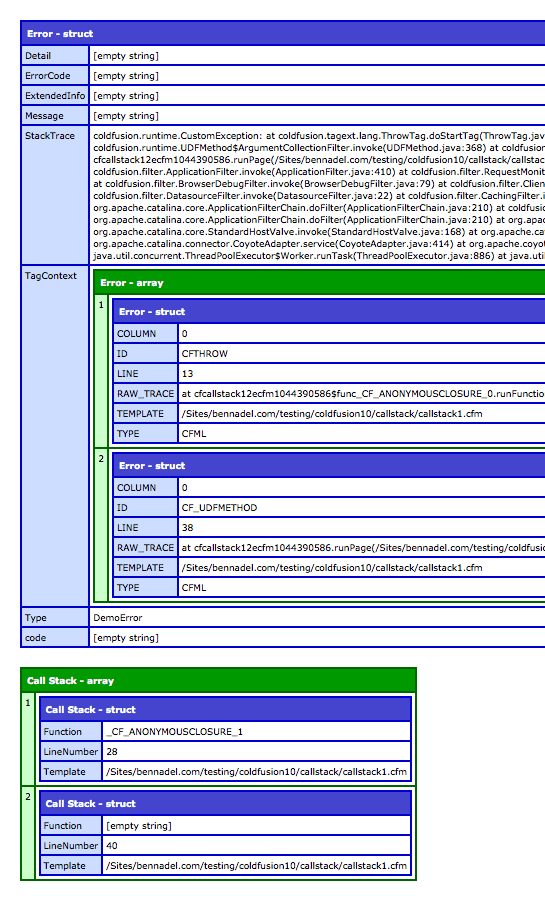Click the lowercase "code" key cell
This screenshot has height=900, width=545.
[55, 638]
